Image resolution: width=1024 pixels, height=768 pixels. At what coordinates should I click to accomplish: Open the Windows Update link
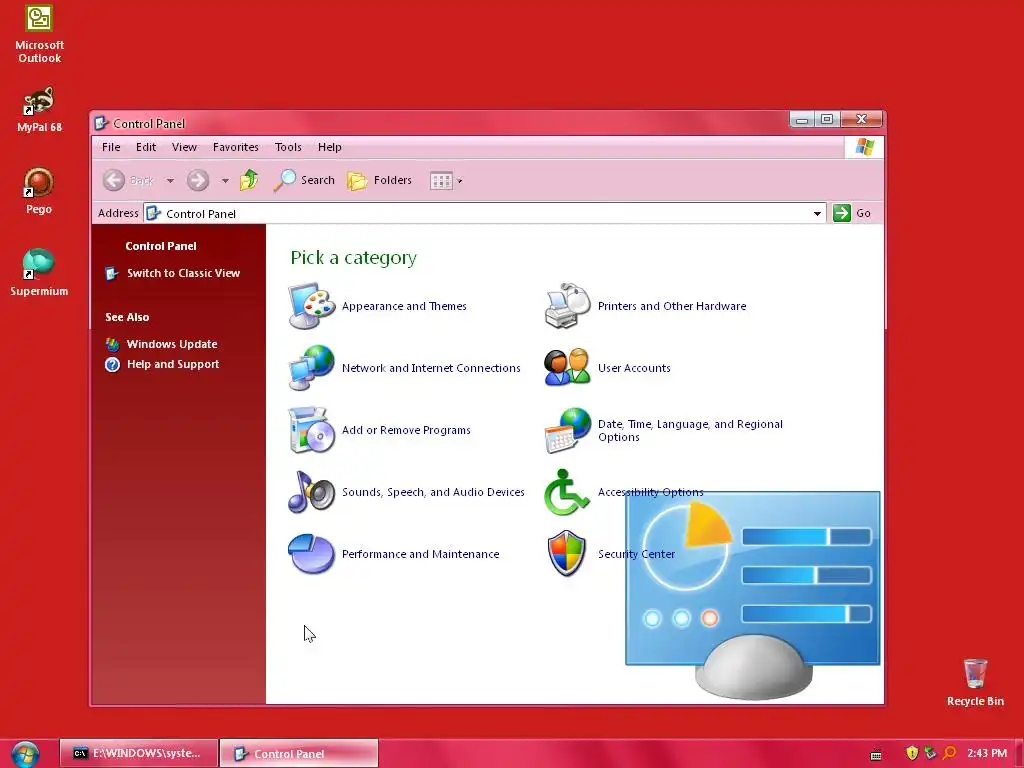172,344
